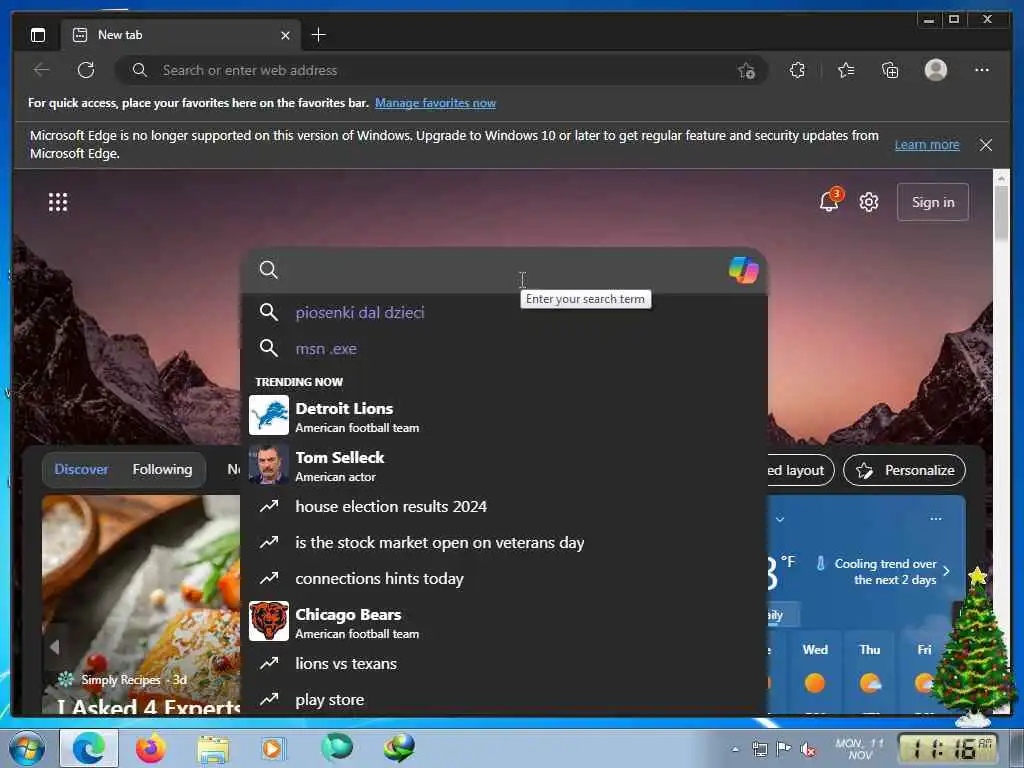Click the Personalize button
Image resolution: width=1024 pixels, height=768 pixels.
[904, 470]
